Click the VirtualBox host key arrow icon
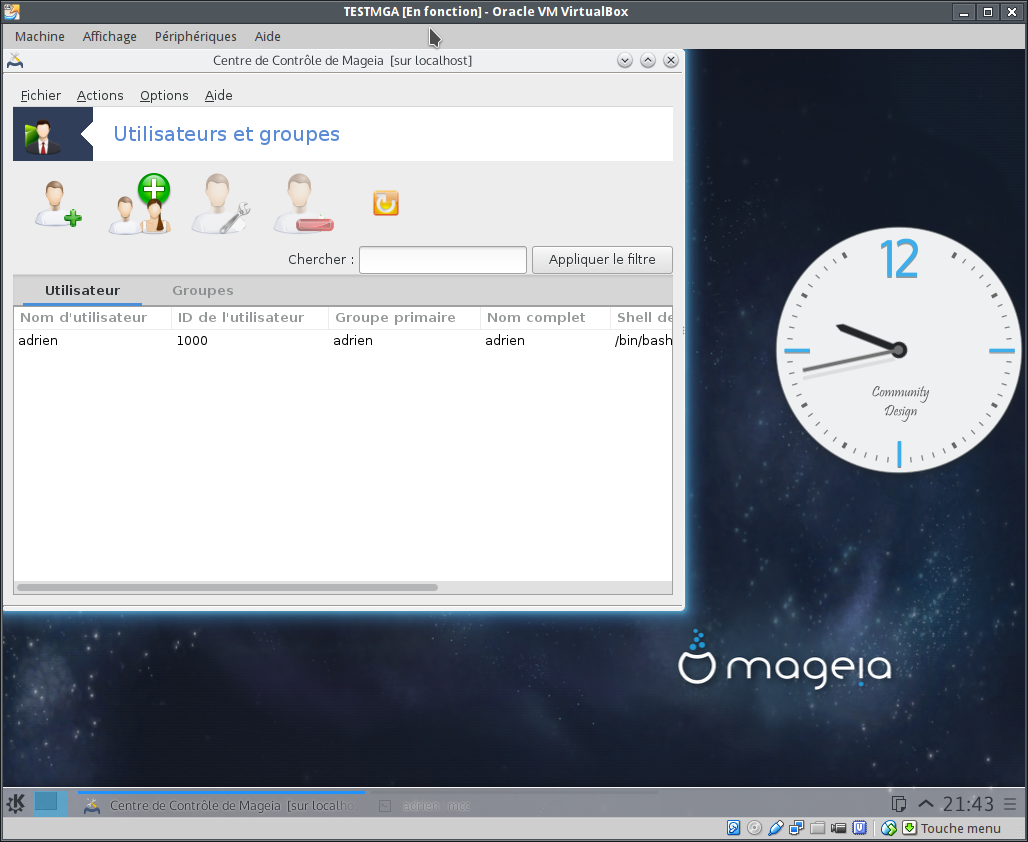This screenshot has height=842, width=1028. click(909, 828)
